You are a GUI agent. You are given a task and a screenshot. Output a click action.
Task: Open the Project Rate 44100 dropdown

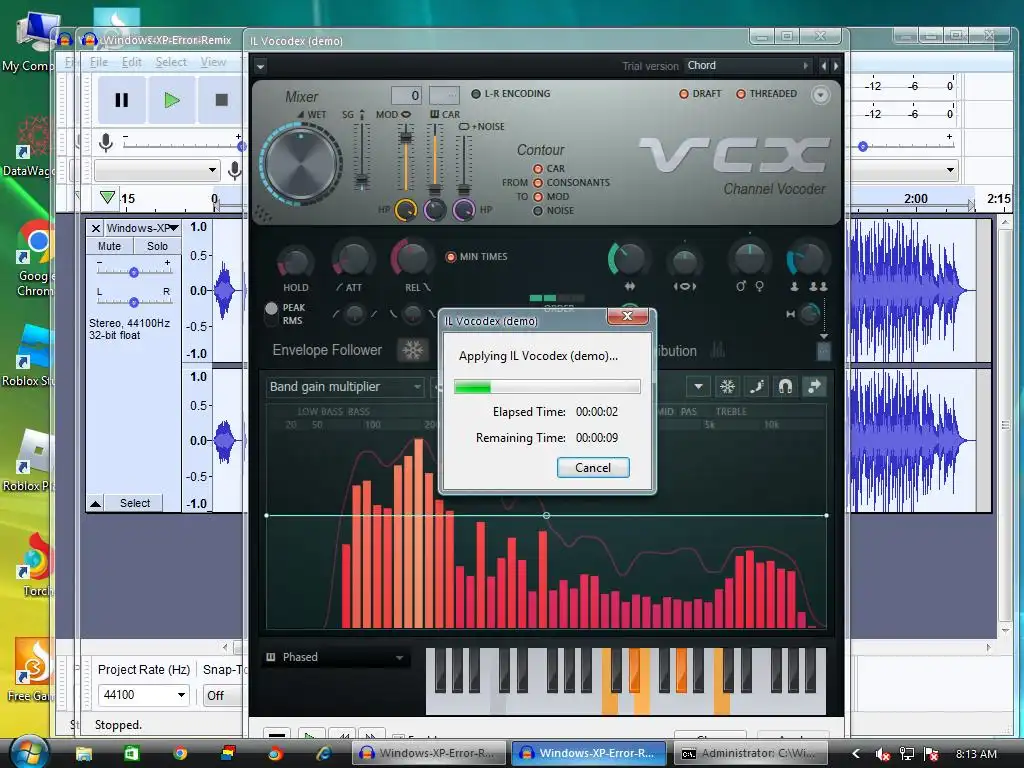coord(143,695)
